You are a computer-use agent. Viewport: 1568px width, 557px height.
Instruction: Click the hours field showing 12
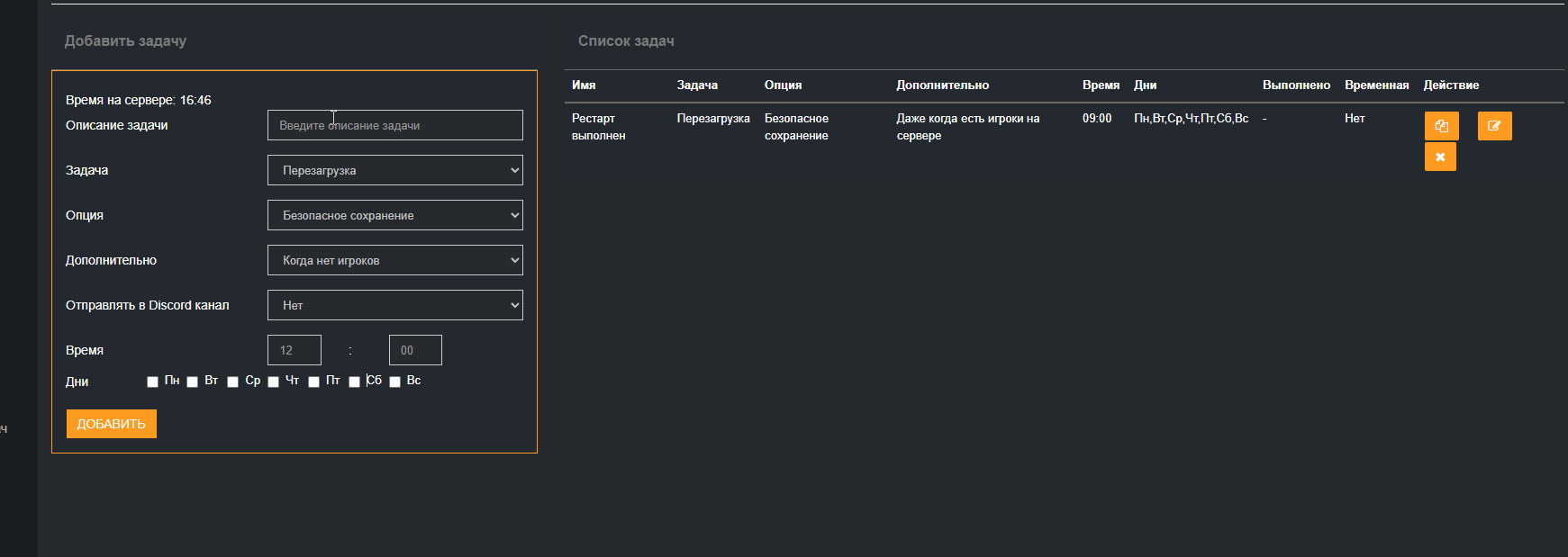pyautogui.click(x=295, y=350)
